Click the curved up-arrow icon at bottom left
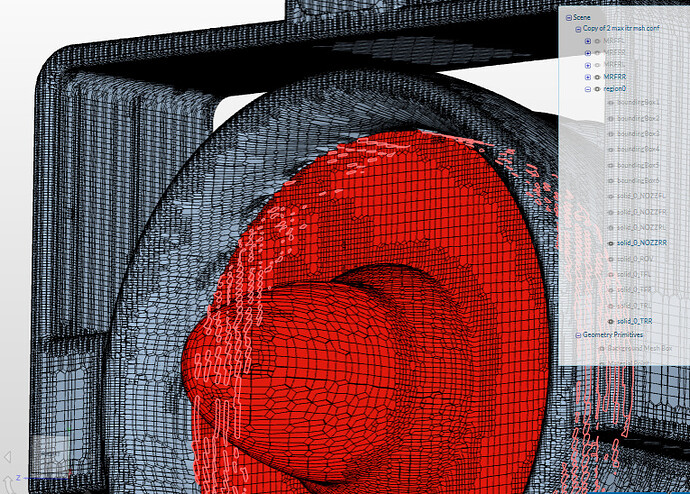Image resolution: width=690 pixels, height=494 pixels. tap(9, 485)
